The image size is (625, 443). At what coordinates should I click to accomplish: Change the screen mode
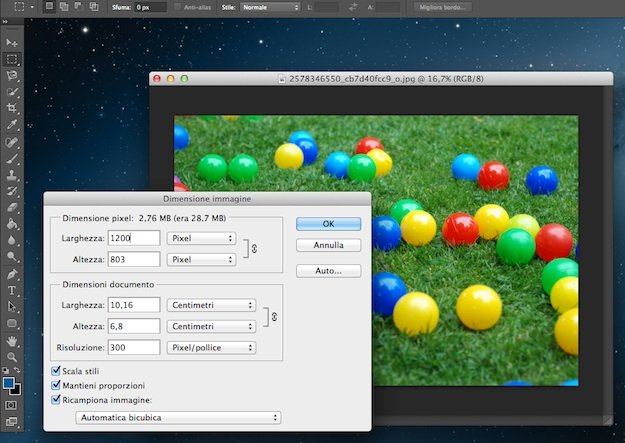11,421
